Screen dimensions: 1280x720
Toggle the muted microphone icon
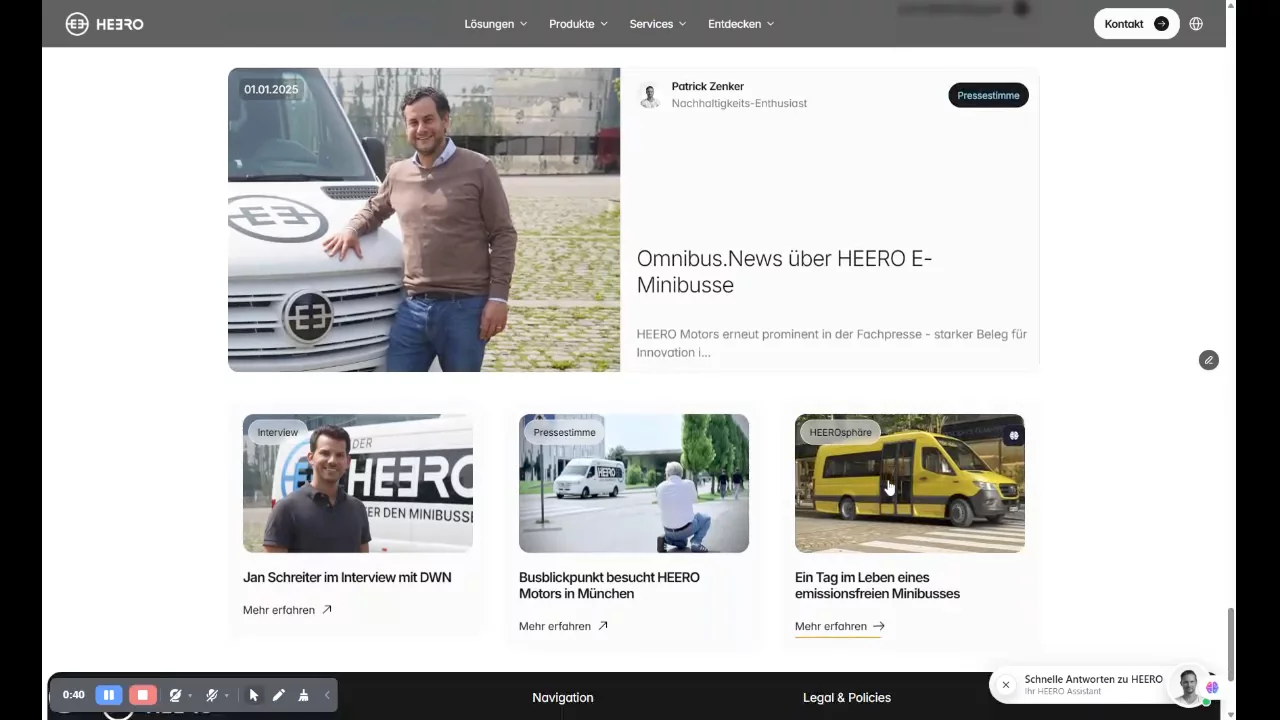point(211,695)
